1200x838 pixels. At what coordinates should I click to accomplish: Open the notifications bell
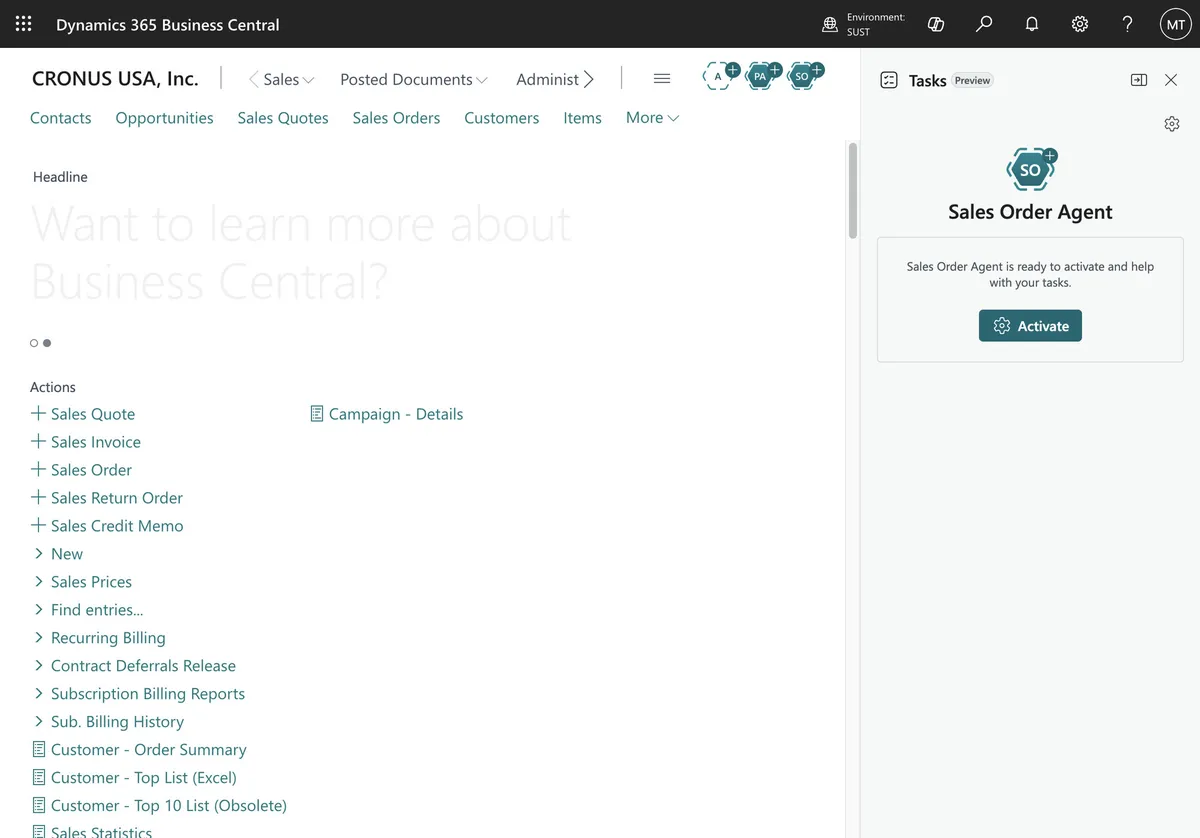[x=1032, y=24]
